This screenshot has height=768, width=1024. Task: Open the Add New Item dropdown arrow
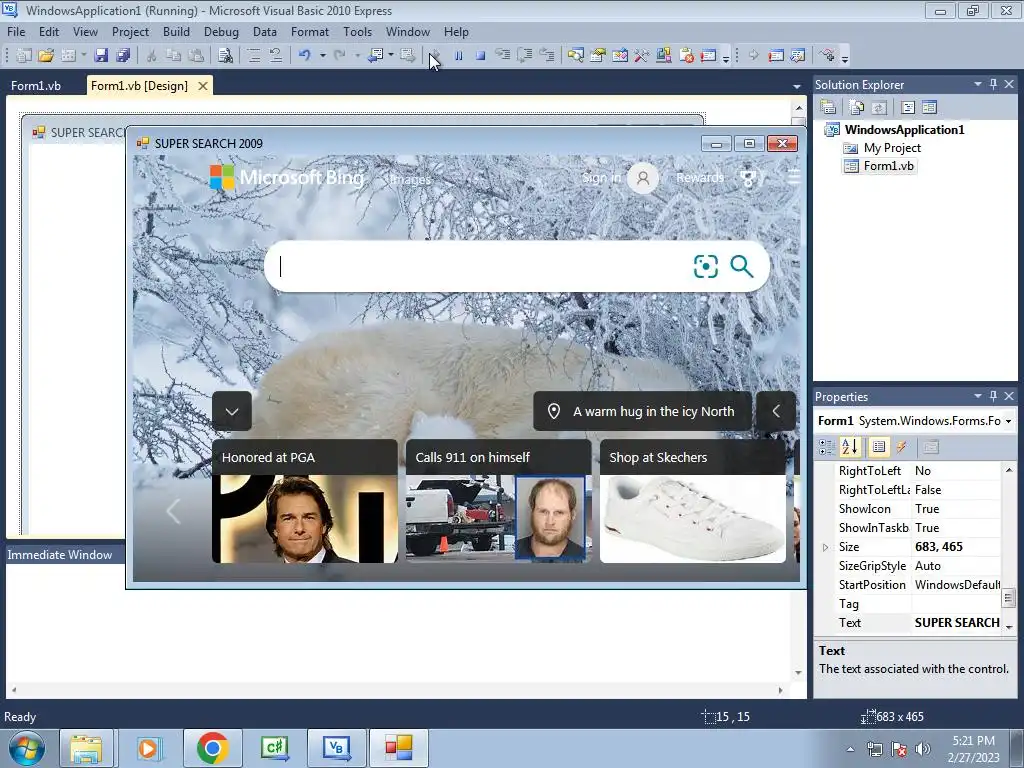pos(84,56)
